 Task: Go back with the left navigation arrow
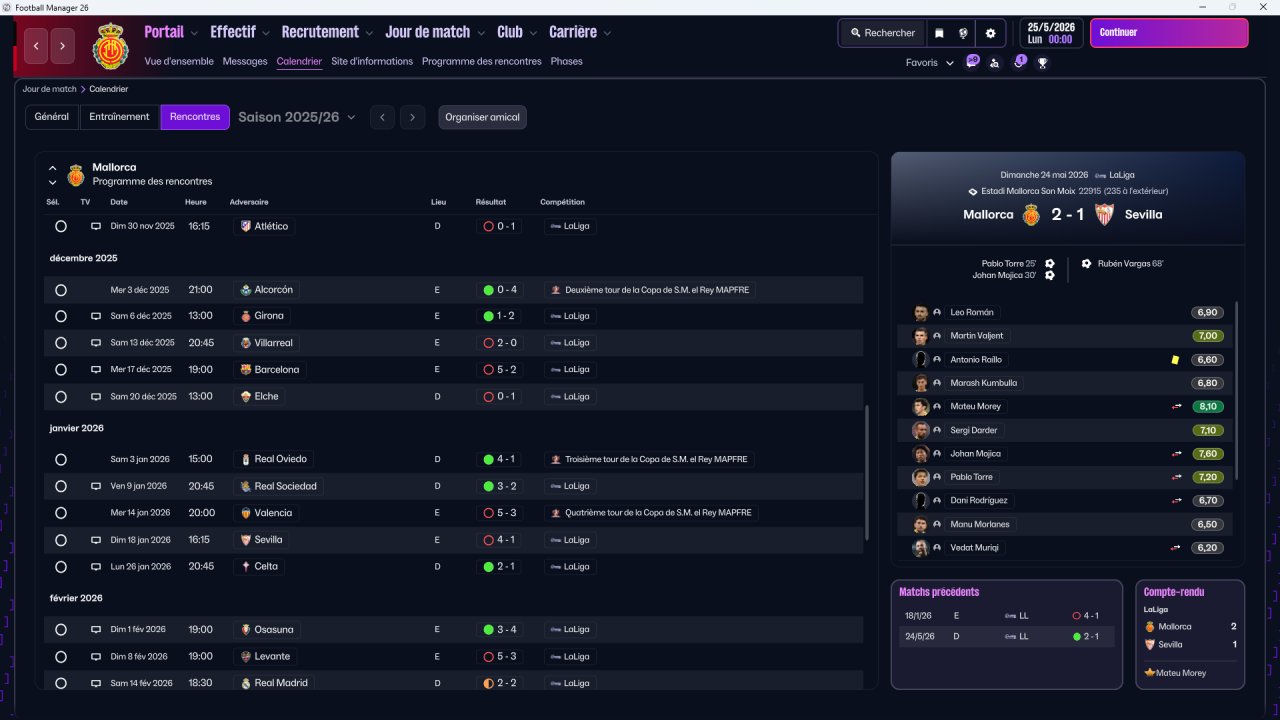(37, 45)
